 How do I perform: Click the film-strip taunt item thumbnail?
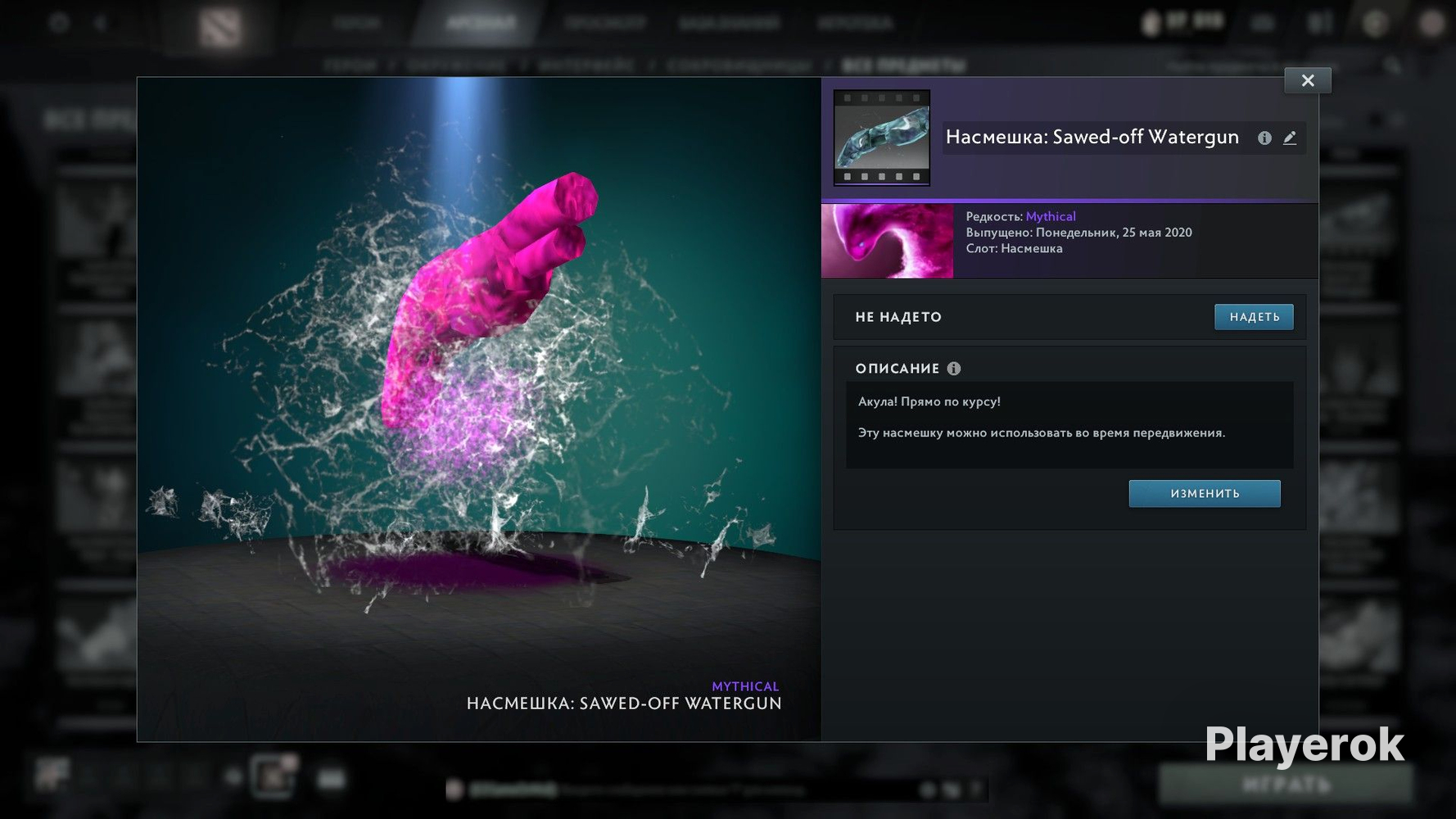[x=882, y=138]
